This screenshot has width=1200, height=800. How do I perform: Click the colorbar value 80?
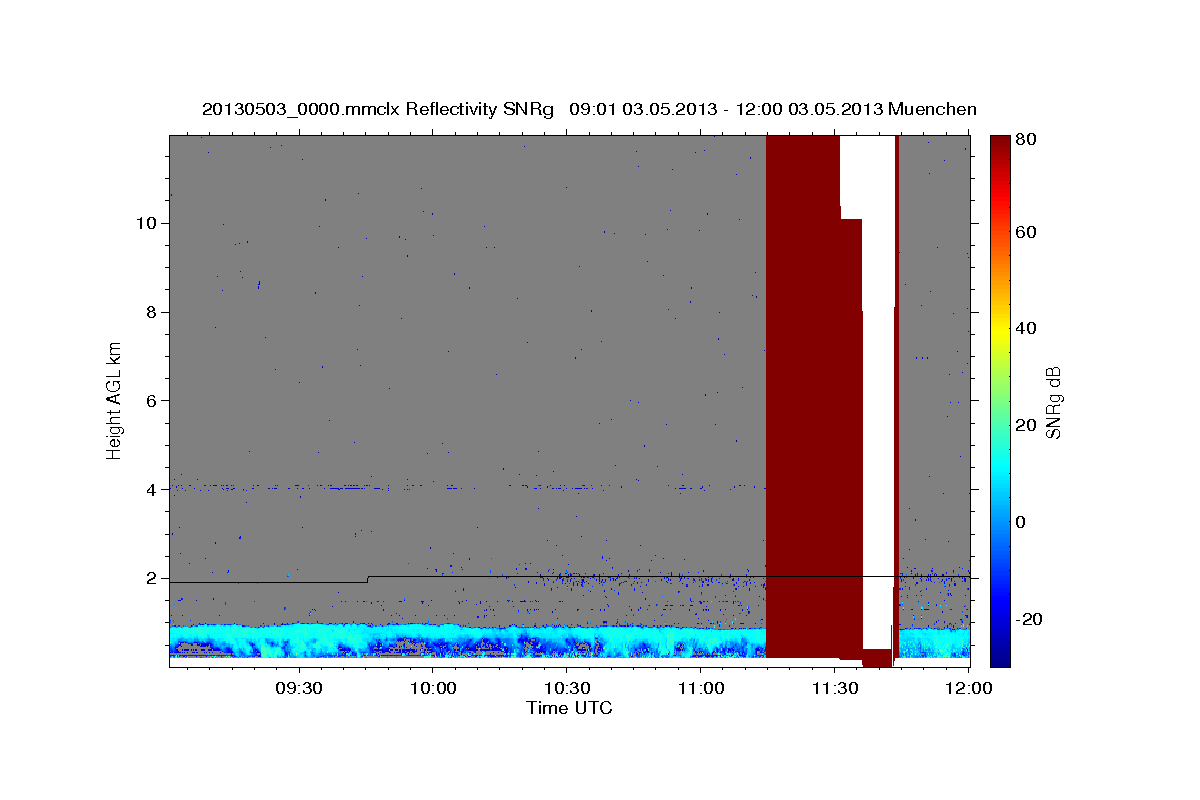[x=1024, y=140]
